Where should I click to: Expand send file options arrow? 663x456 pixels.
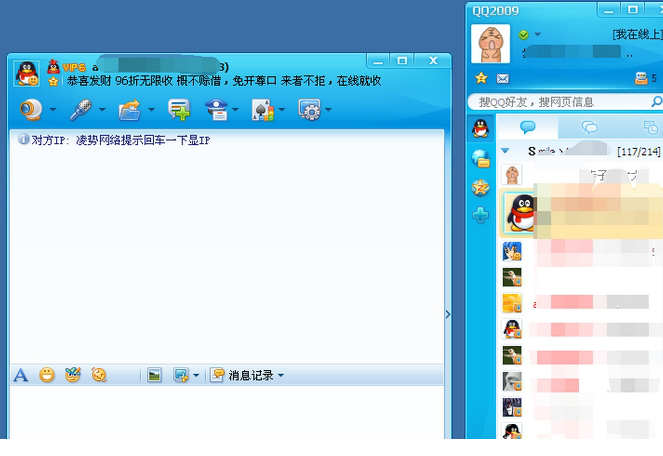(x=151, y=110)
